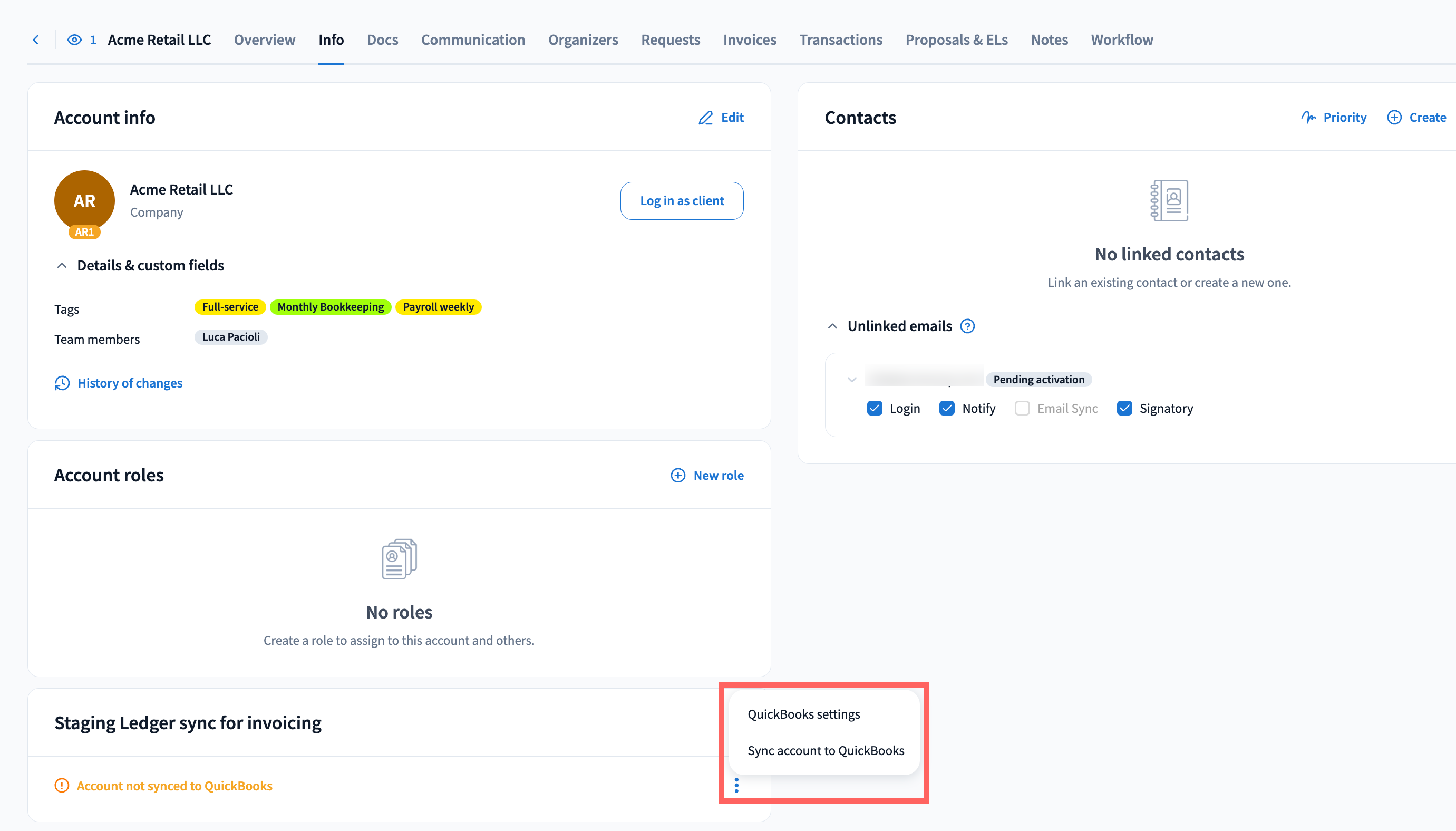Screen dimensions: 1456x831
Task: Switch to the Workflow tab
Action: point(1122,40)
